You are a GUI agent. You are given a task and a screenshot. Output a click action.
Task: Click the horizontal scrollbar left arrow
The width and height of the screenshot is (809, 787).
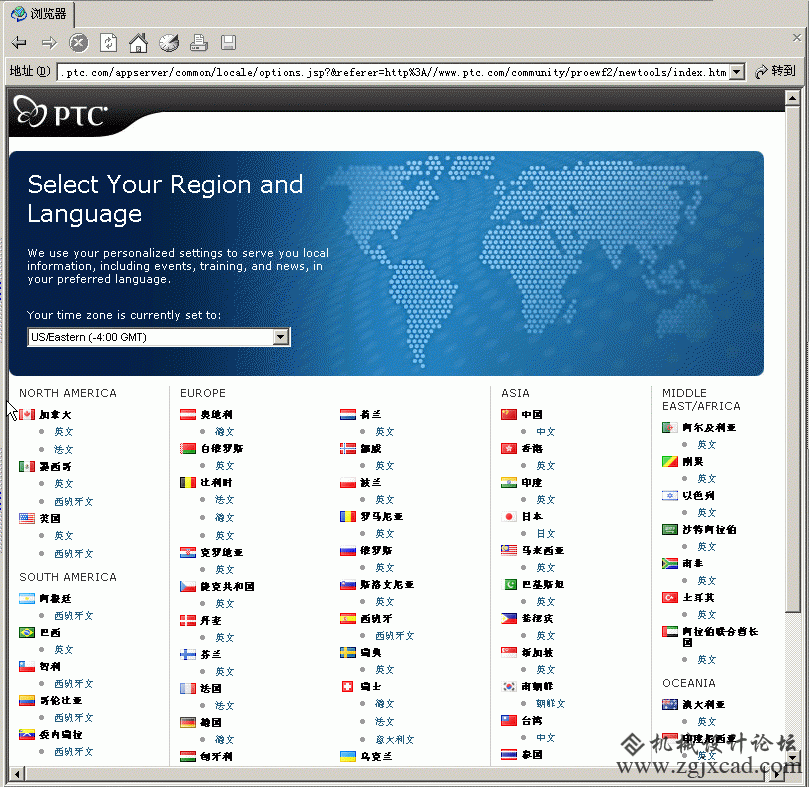tap(17, 774)
